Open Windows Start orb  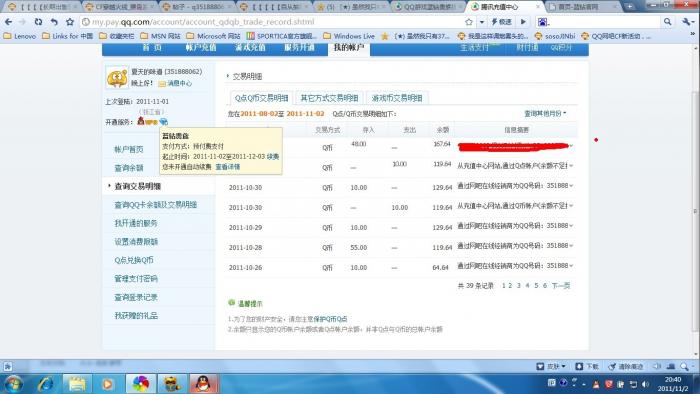coord(12,384)
